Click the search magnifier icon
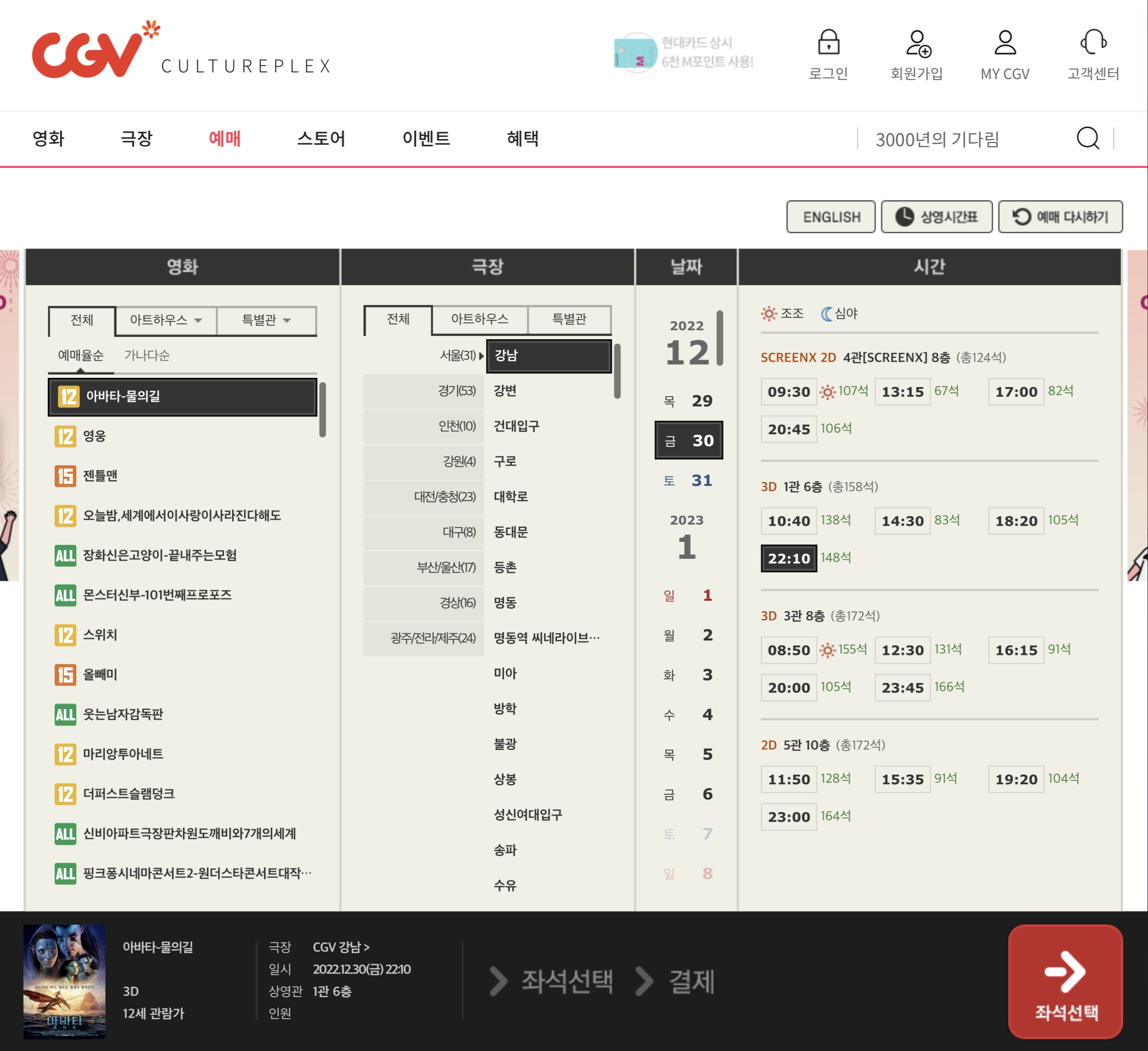 click(1088, 138)
